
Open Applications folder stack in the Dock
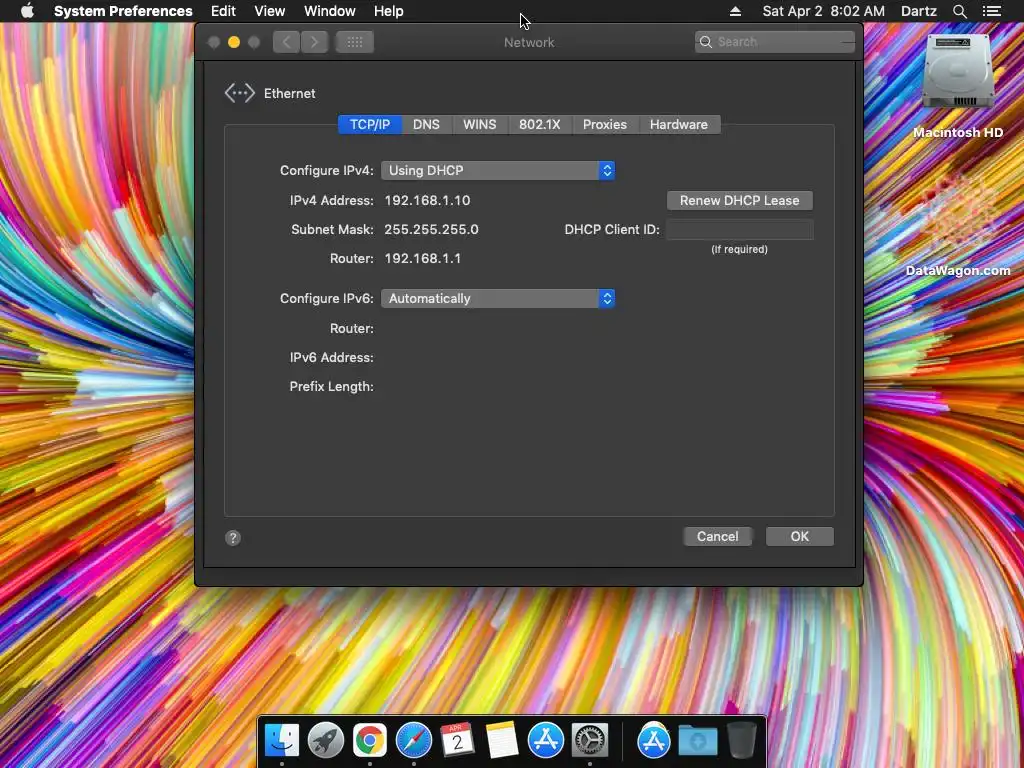click(654, 741)
